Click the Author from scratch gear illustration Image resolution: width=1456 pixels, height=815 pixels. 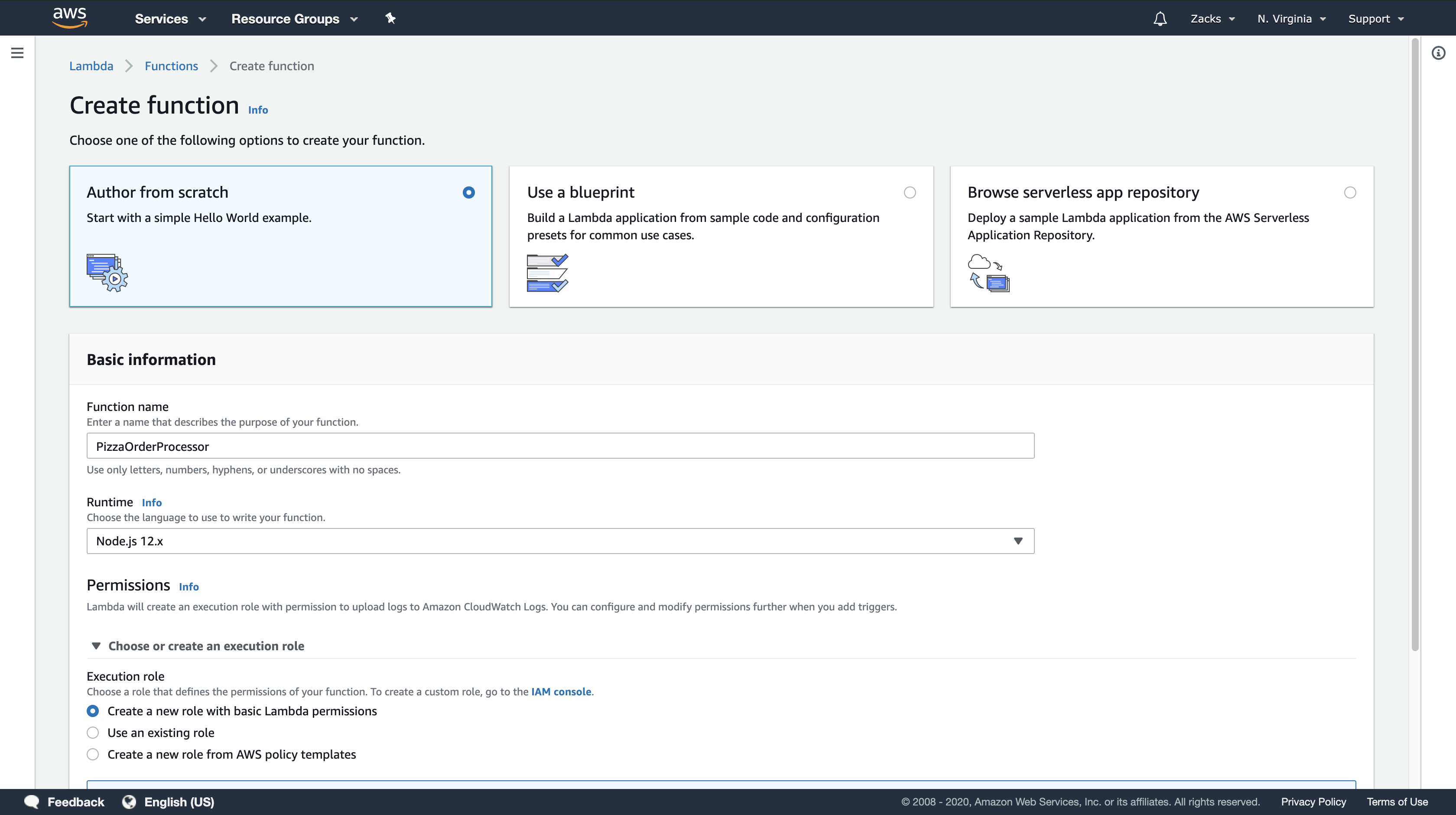[107, 273]
